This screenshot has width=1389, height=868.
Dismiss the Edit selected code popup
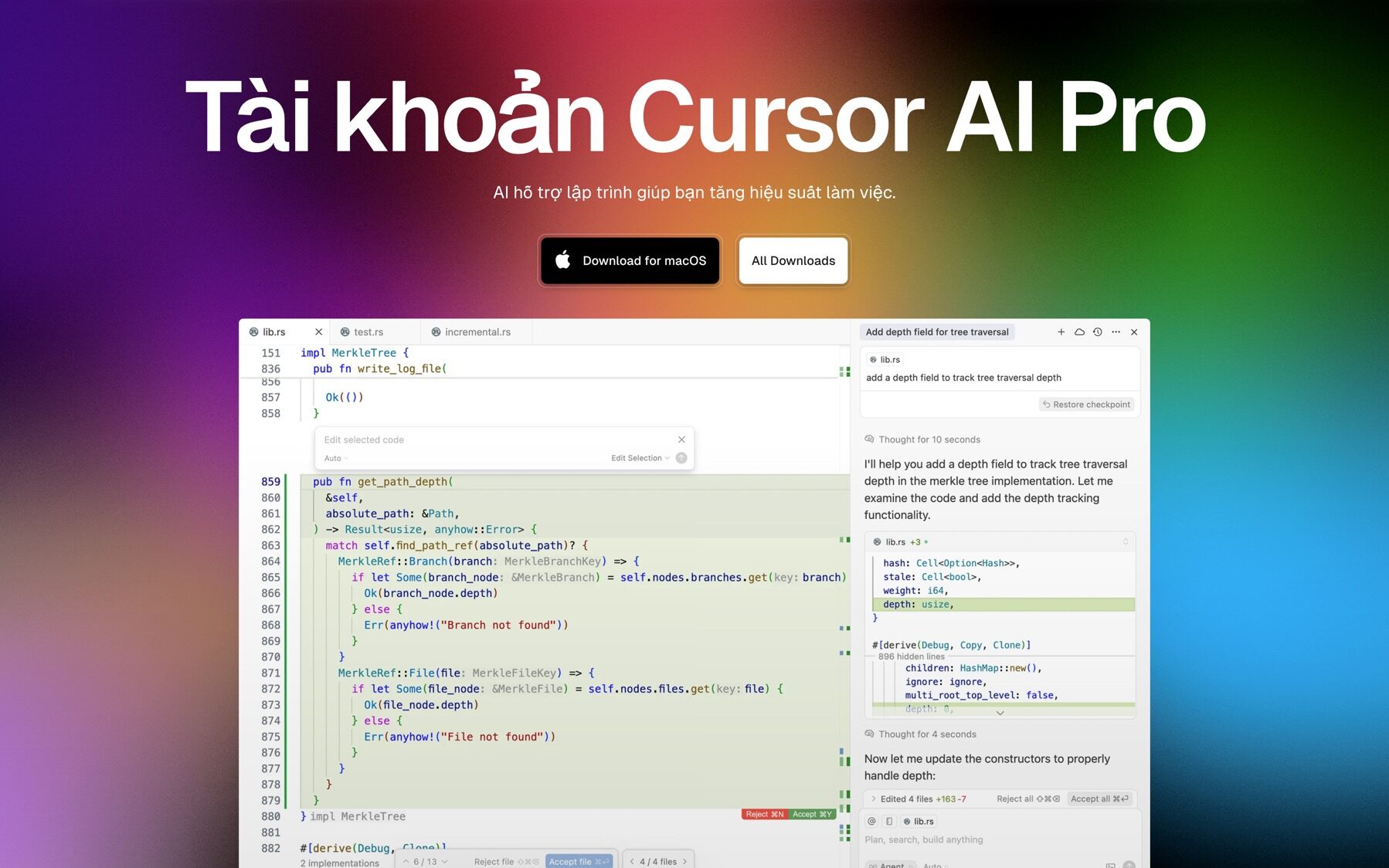click(681, 439)
